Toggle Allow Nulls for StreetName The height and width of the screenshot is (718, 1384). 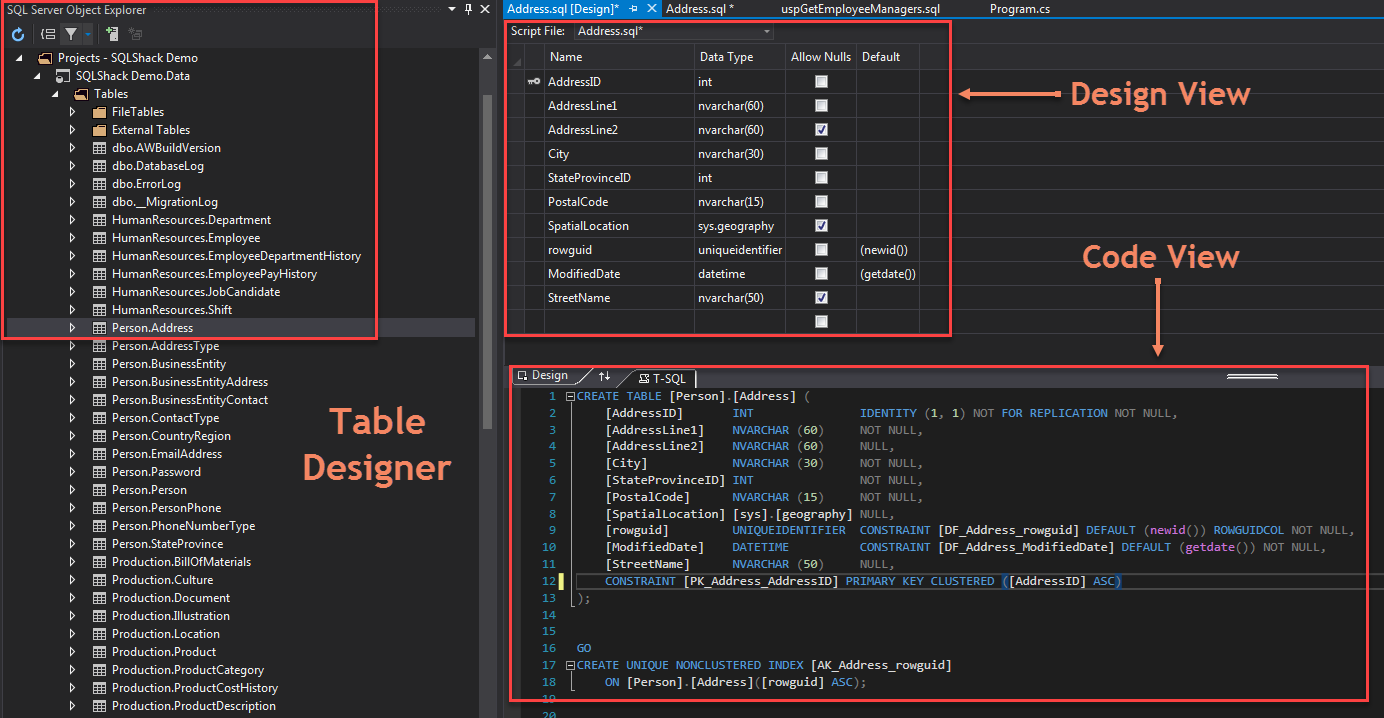tap(821, 298)
